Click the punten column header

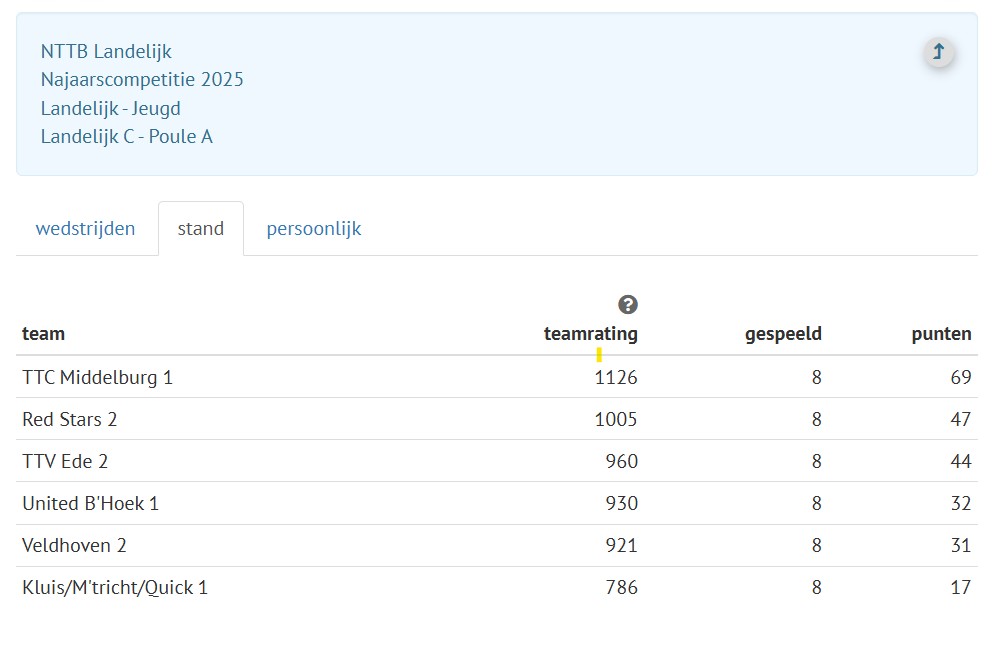tap(941, 334)
